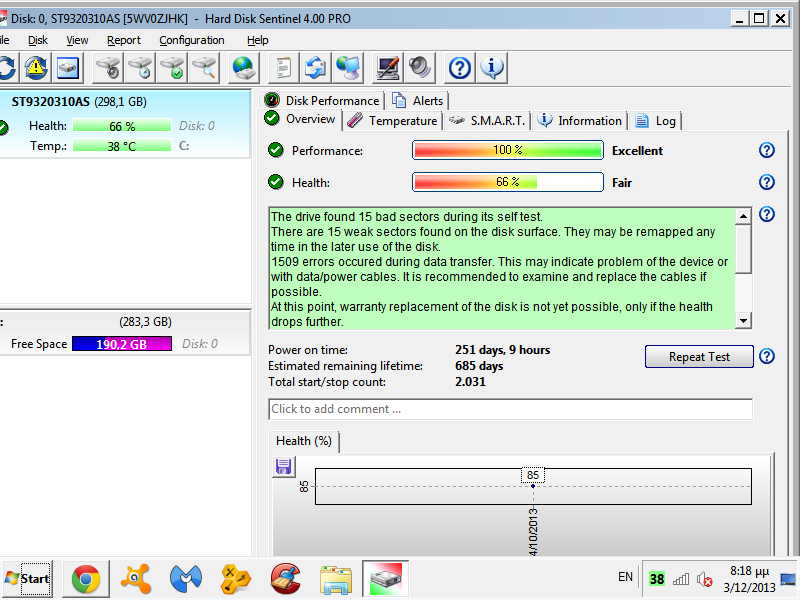The height and width of the screenshot is (600, 800).
Task: Click the Repeat Test button
Action: click(x=699, y=357)
